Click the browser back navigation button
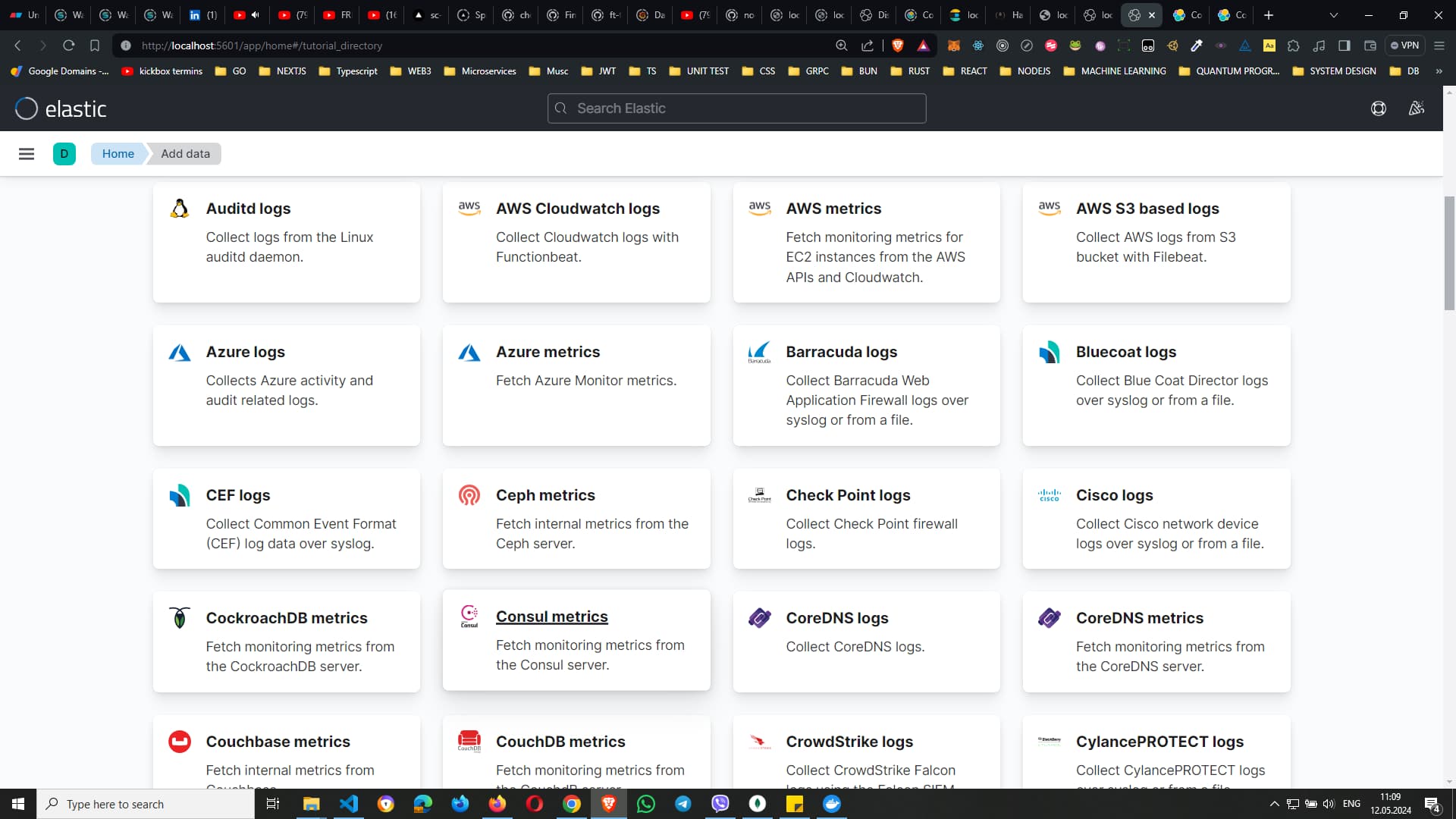The width and height of the screenshot is (1456, 819). [18, 45]
